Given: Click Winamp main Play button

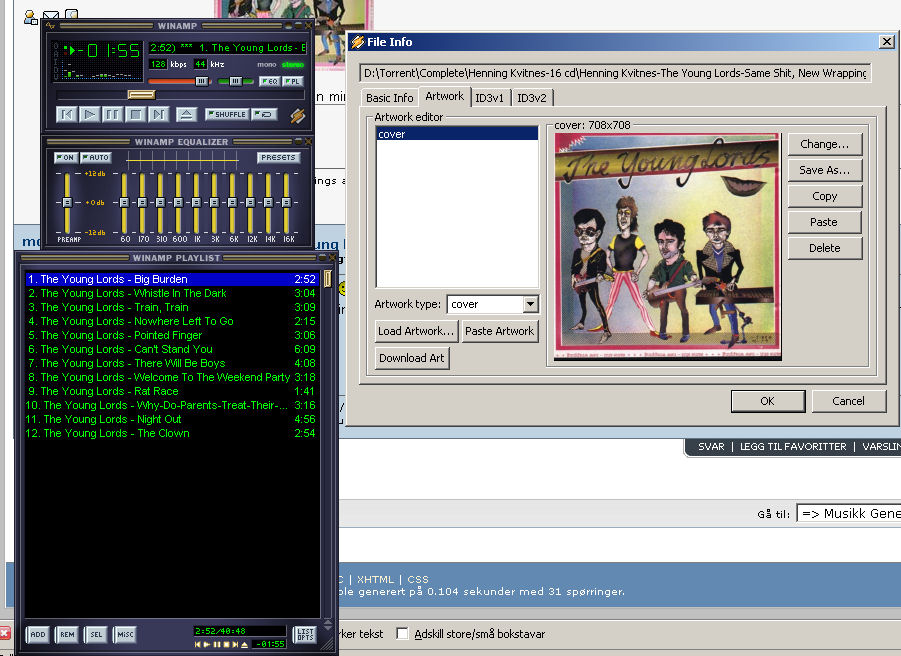Looking at the screenshot, I should coord(90,114).
